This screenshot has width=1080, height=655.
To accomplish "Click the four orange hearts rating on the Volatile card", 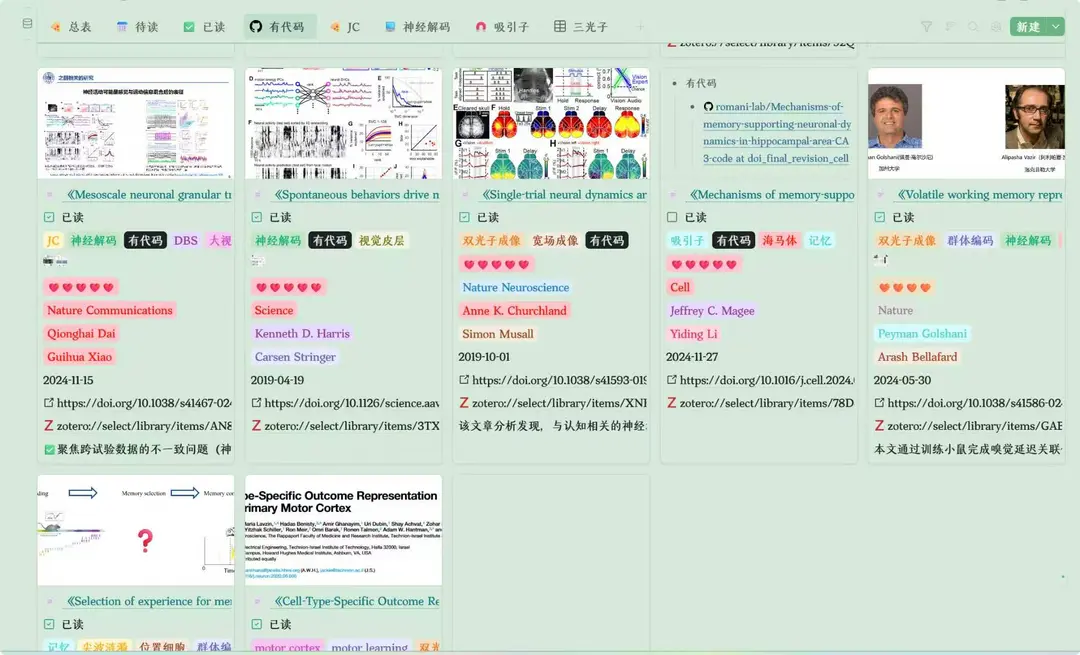I will click(905, 287).
